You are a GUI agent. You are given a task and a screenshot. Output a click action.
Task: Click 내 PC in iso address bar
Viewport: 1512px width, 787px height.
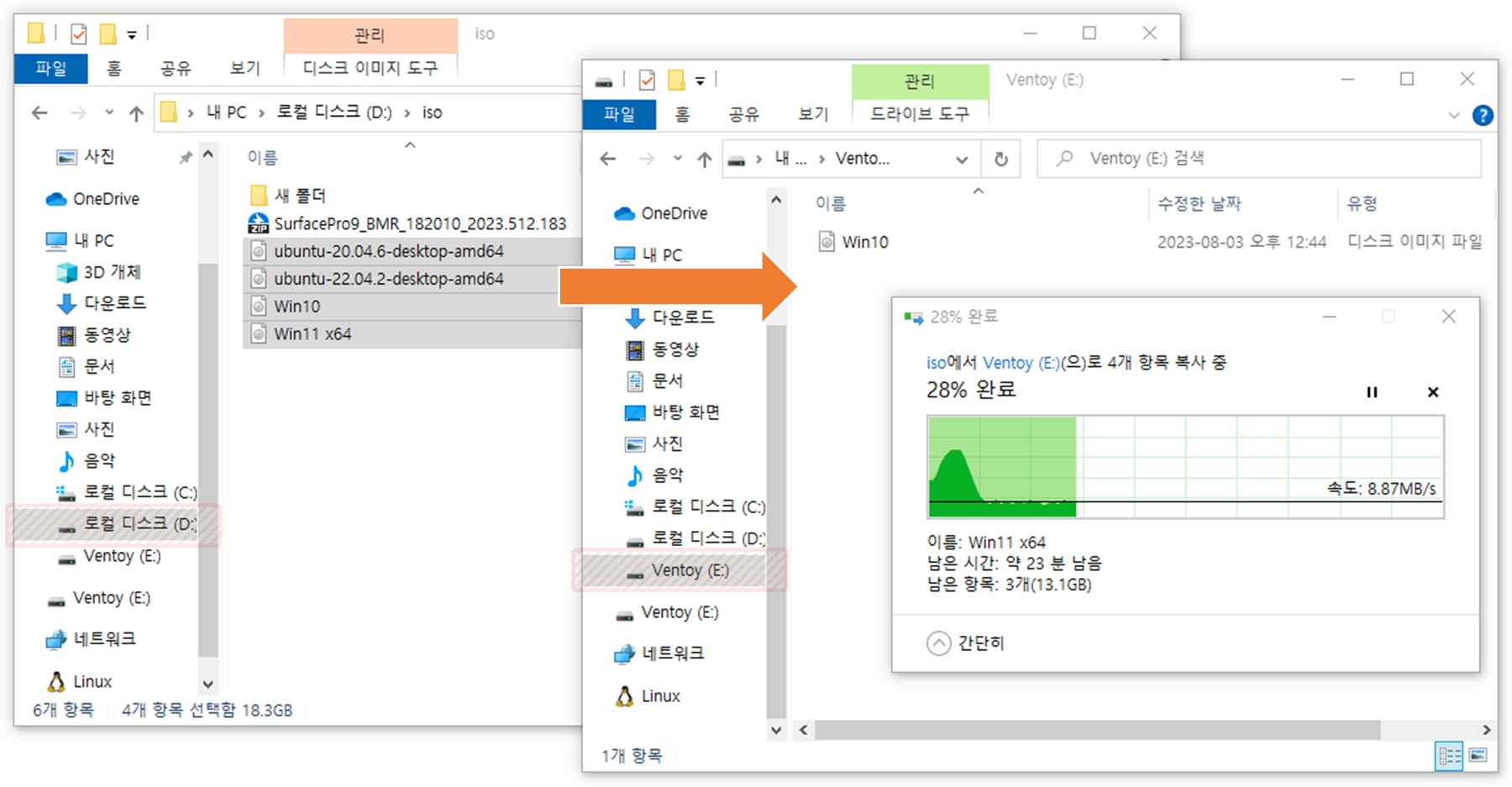pos(227,113)
